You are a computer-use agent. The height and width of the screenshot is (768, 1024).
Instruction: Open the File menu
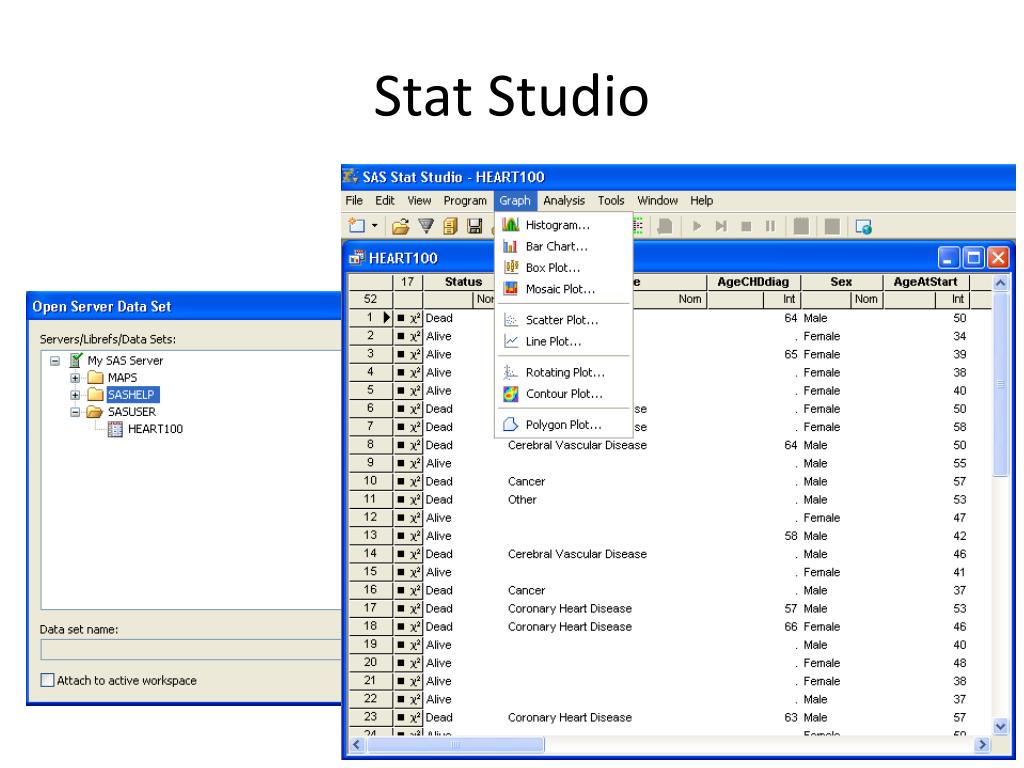(354, 200)
